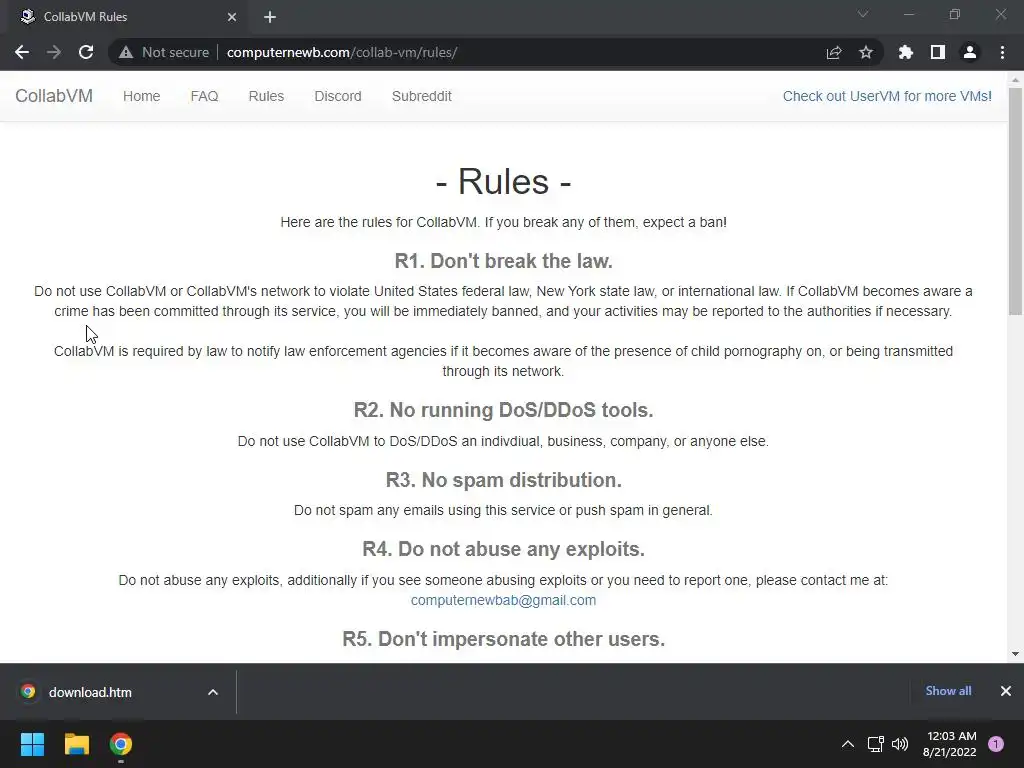Screen dimensions: 1024x768
Task: Bookmark this page with the star icon
Action: coord(866,52)
